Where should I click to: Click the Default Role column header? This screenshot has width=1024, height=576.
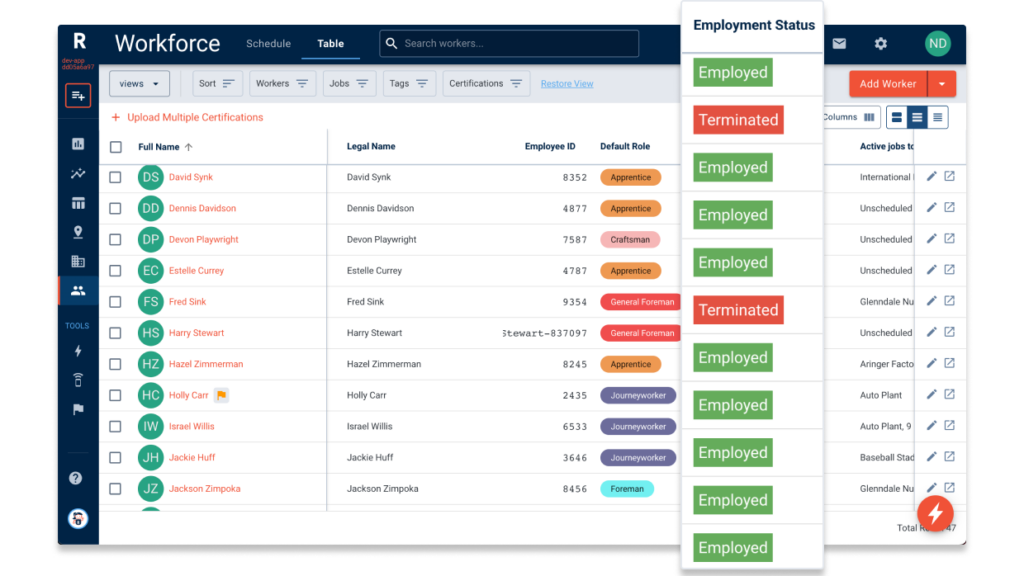click(x=625, y=146)
